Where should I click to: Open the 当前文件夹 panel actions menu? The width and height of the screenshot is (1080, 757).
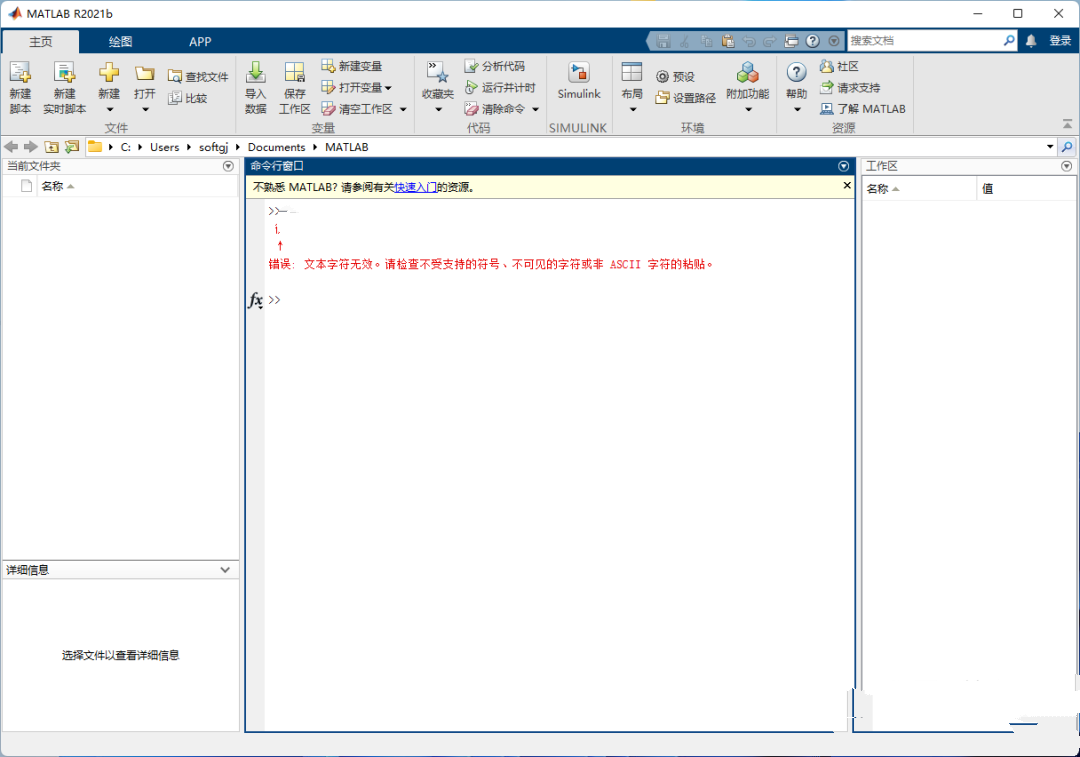(228, 166)
